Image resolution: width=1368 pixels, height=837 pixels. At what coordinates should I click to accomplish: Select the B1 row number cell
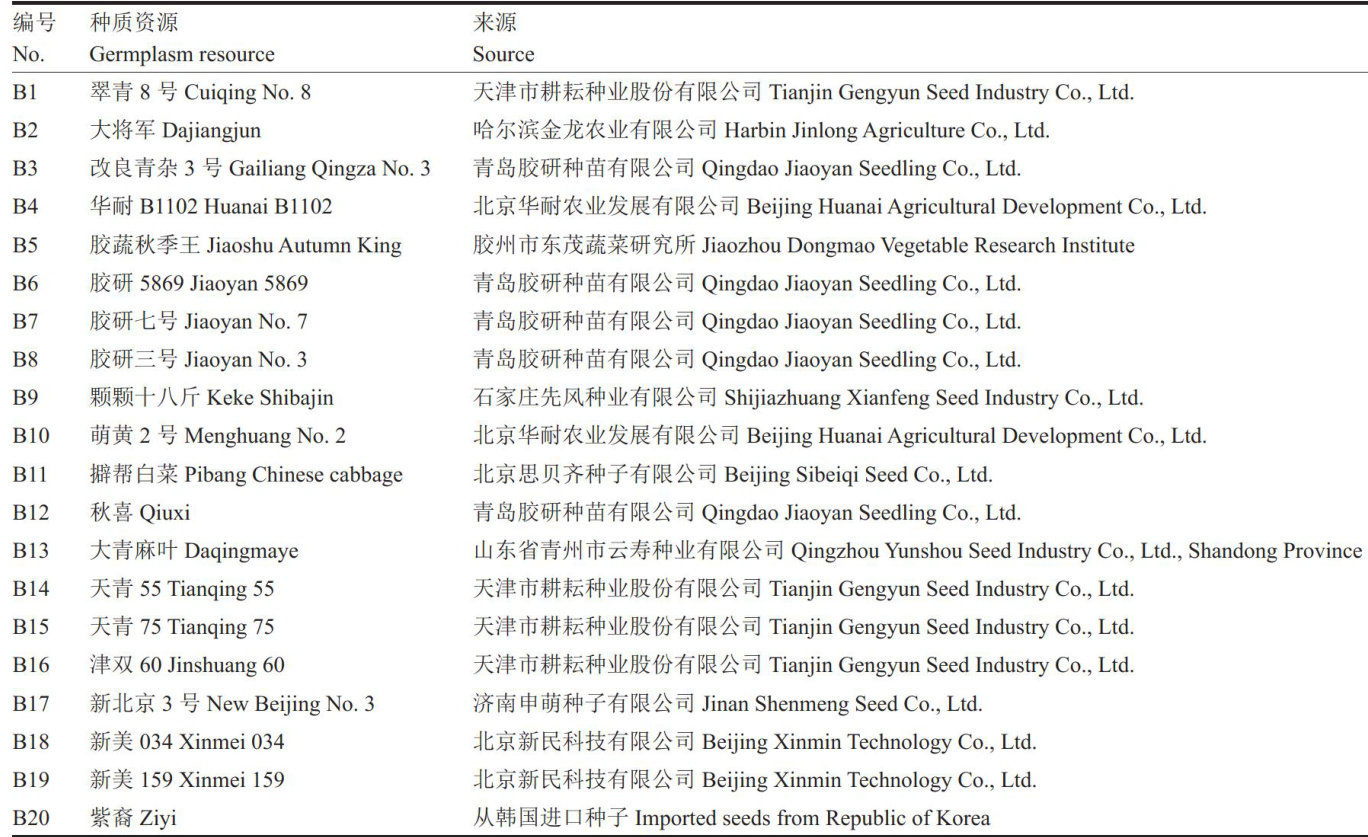(25, 92)
